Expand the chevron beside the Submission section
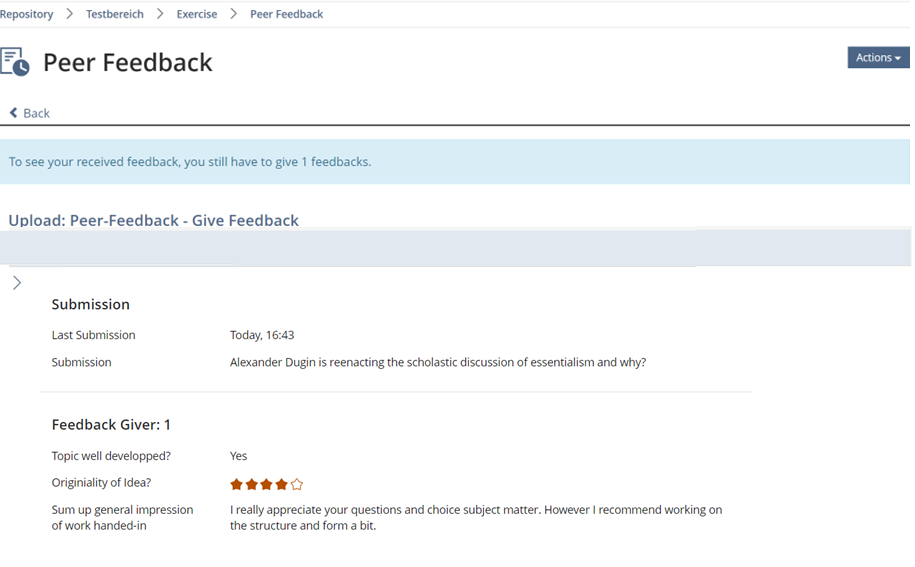915x567 pixels. point(17,283)
